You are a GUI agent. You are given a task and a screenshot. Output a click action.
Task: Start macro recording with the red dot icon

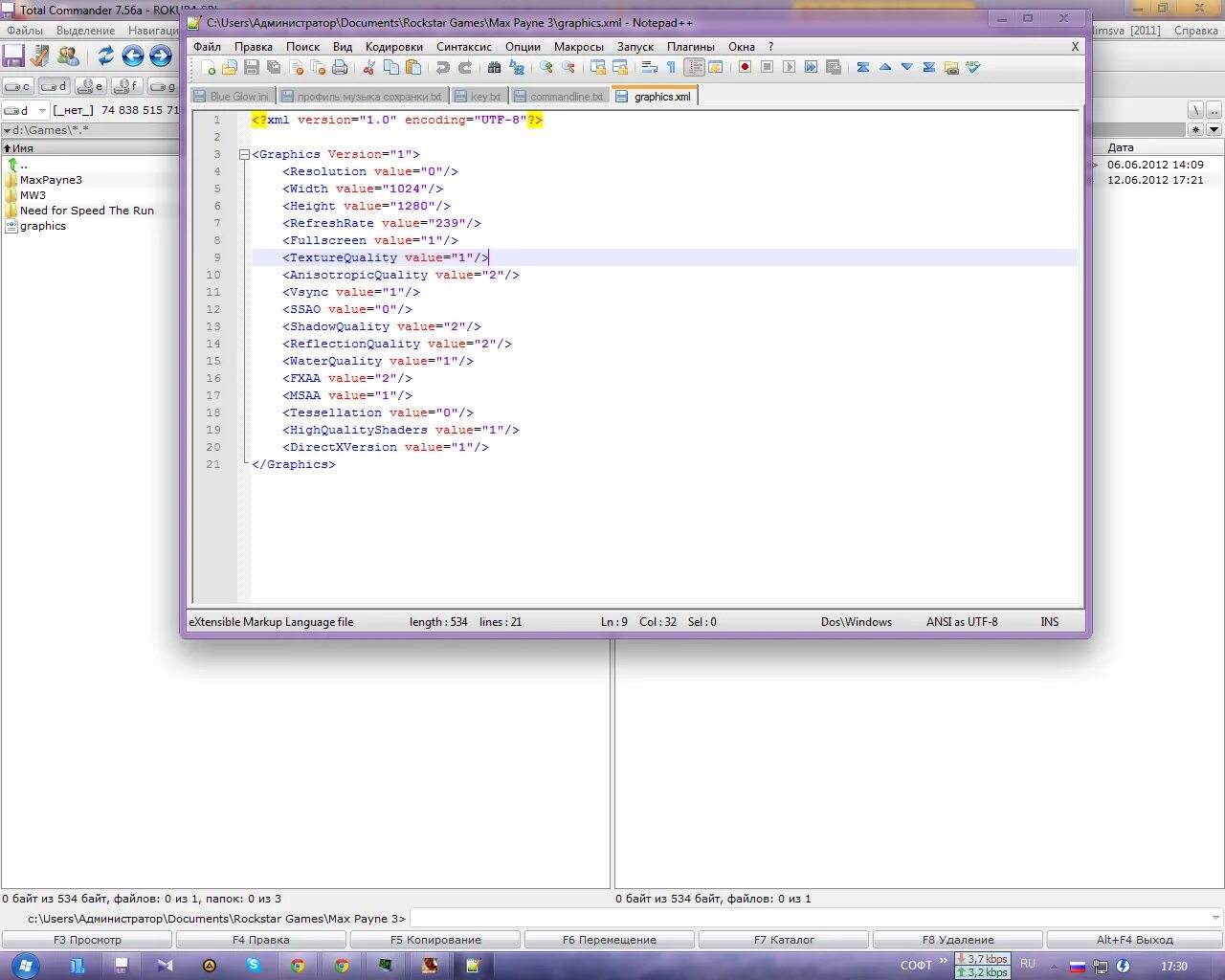click(x=745, y=67)
